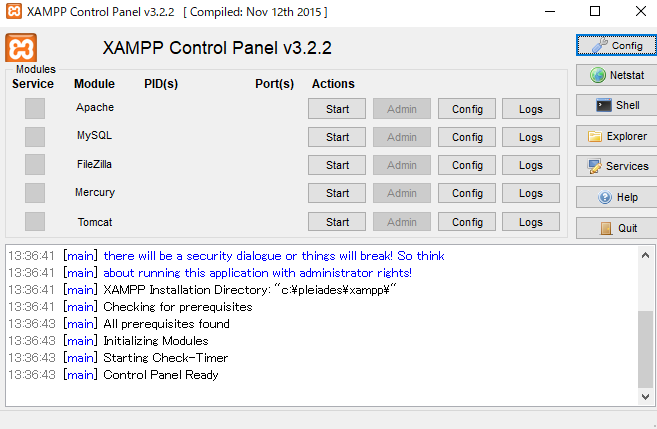Image resolution: width=657 pixels, height=429 pixels.
Task: Open Config for the Mercury module
Action: coord(467,193)
